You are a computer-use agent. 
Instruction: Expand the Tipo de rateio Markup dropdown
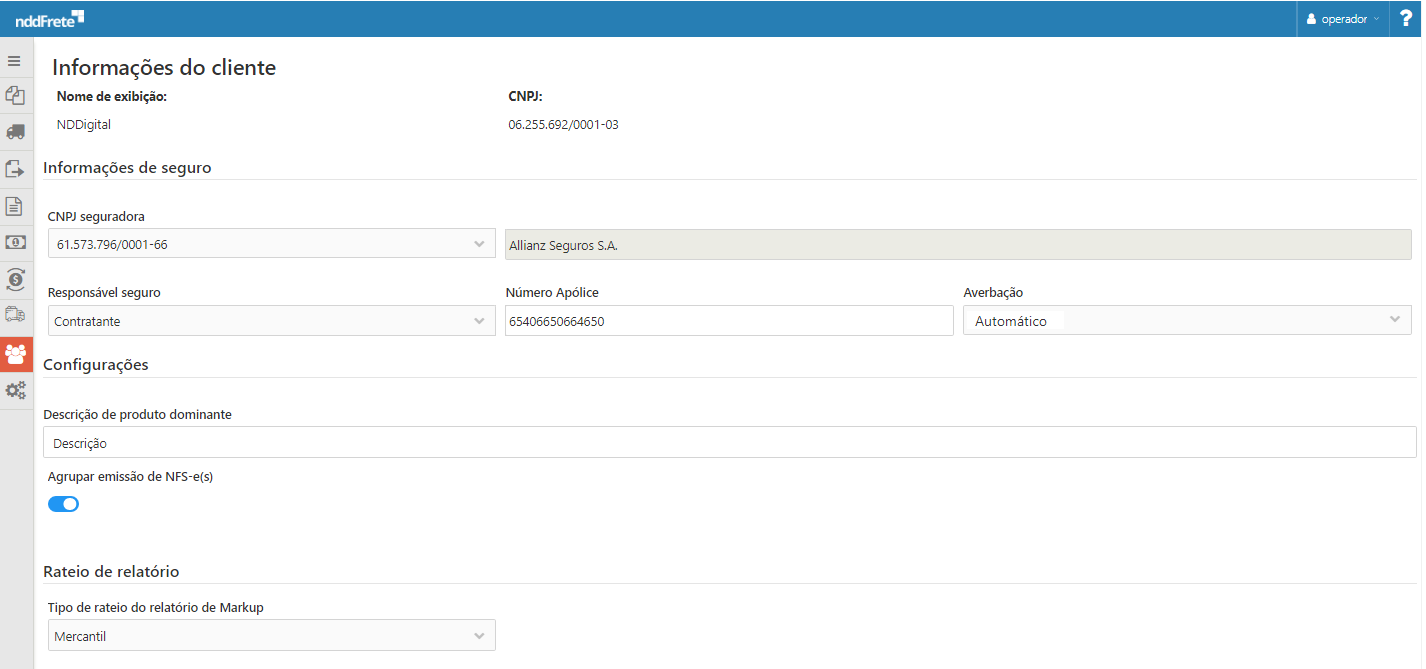271,635
